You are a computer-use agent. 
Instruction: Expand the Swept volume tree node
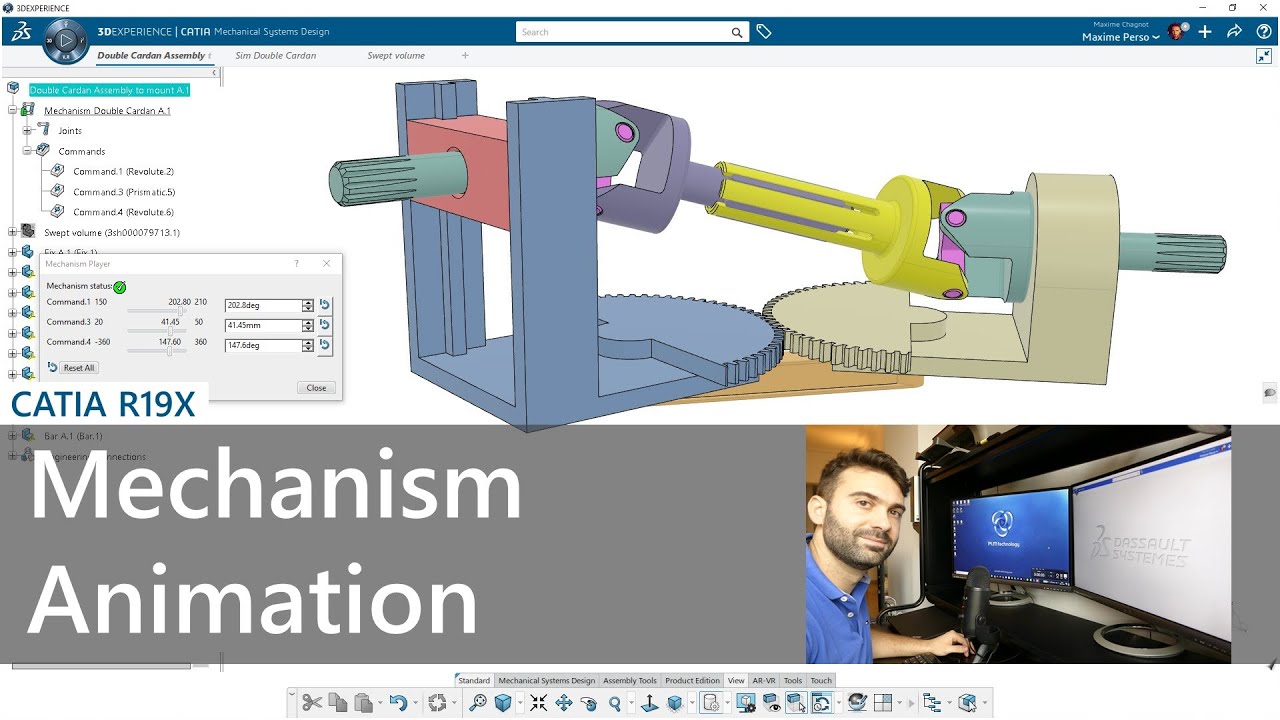[x=13, y=232]
